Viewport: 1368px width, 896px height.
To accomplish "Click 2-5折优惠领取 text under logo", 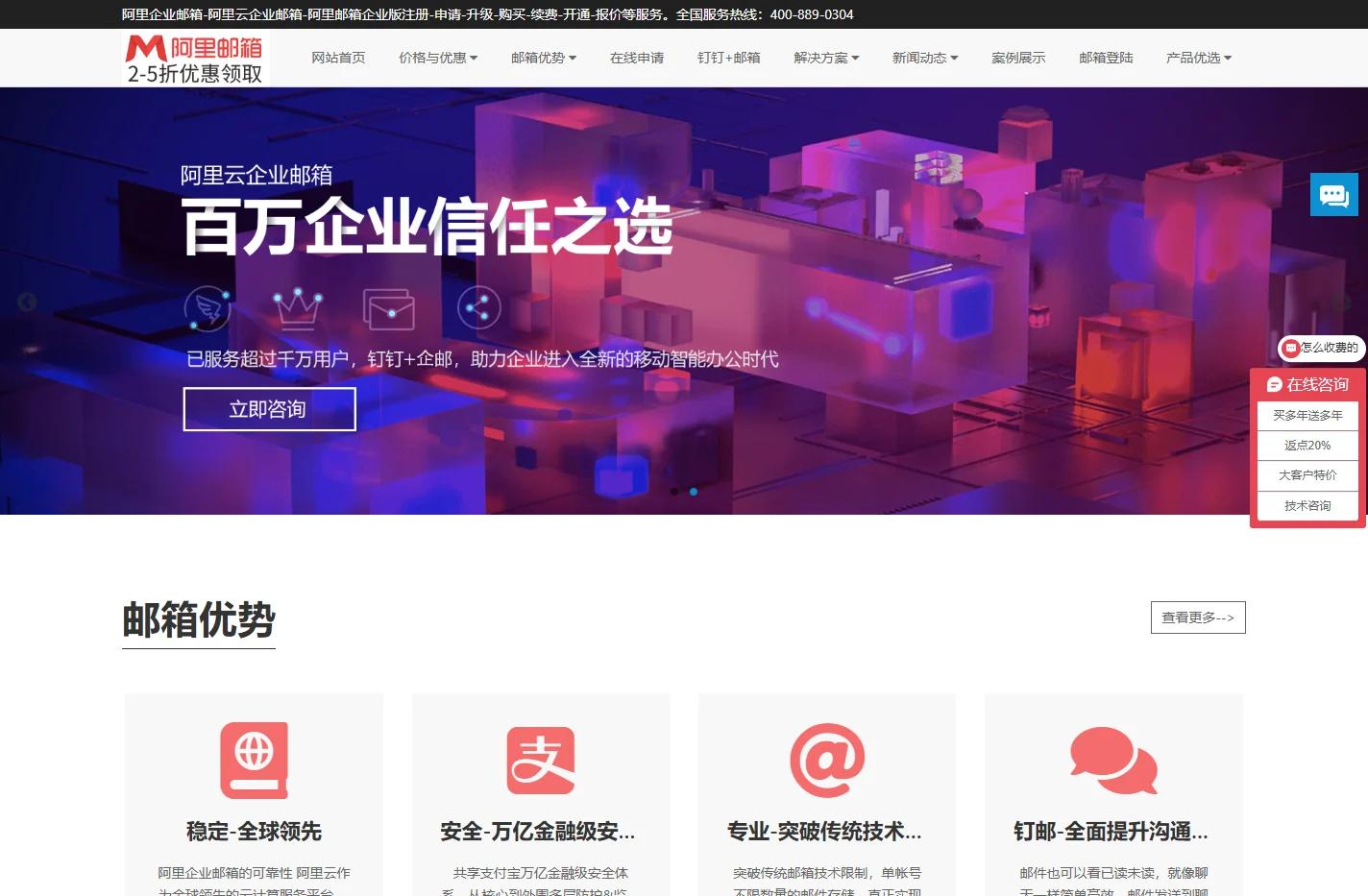I will point(195,74).
